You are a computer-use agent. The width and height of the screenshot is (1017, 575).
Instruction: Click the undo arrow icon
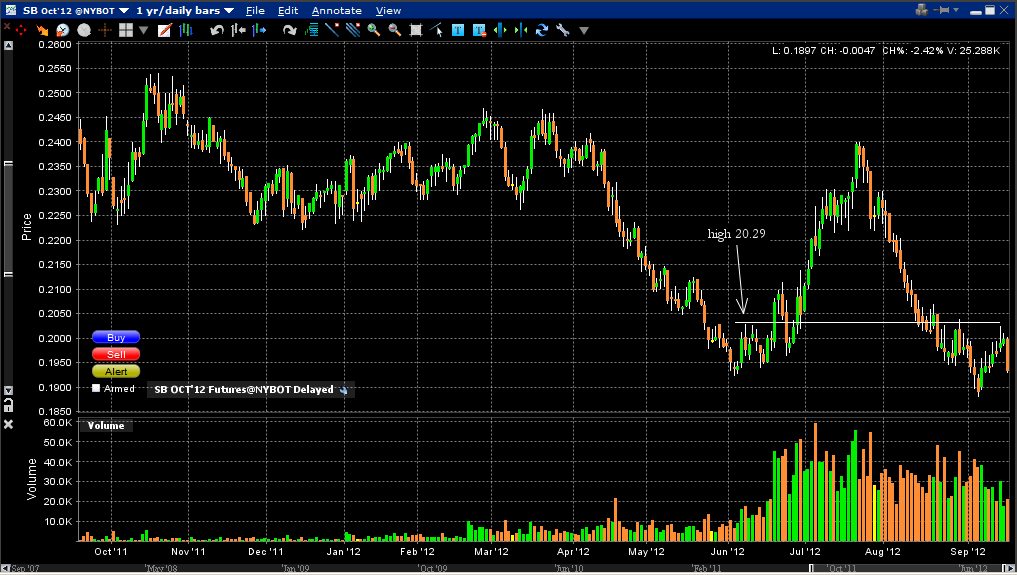(x=217, y=30)
